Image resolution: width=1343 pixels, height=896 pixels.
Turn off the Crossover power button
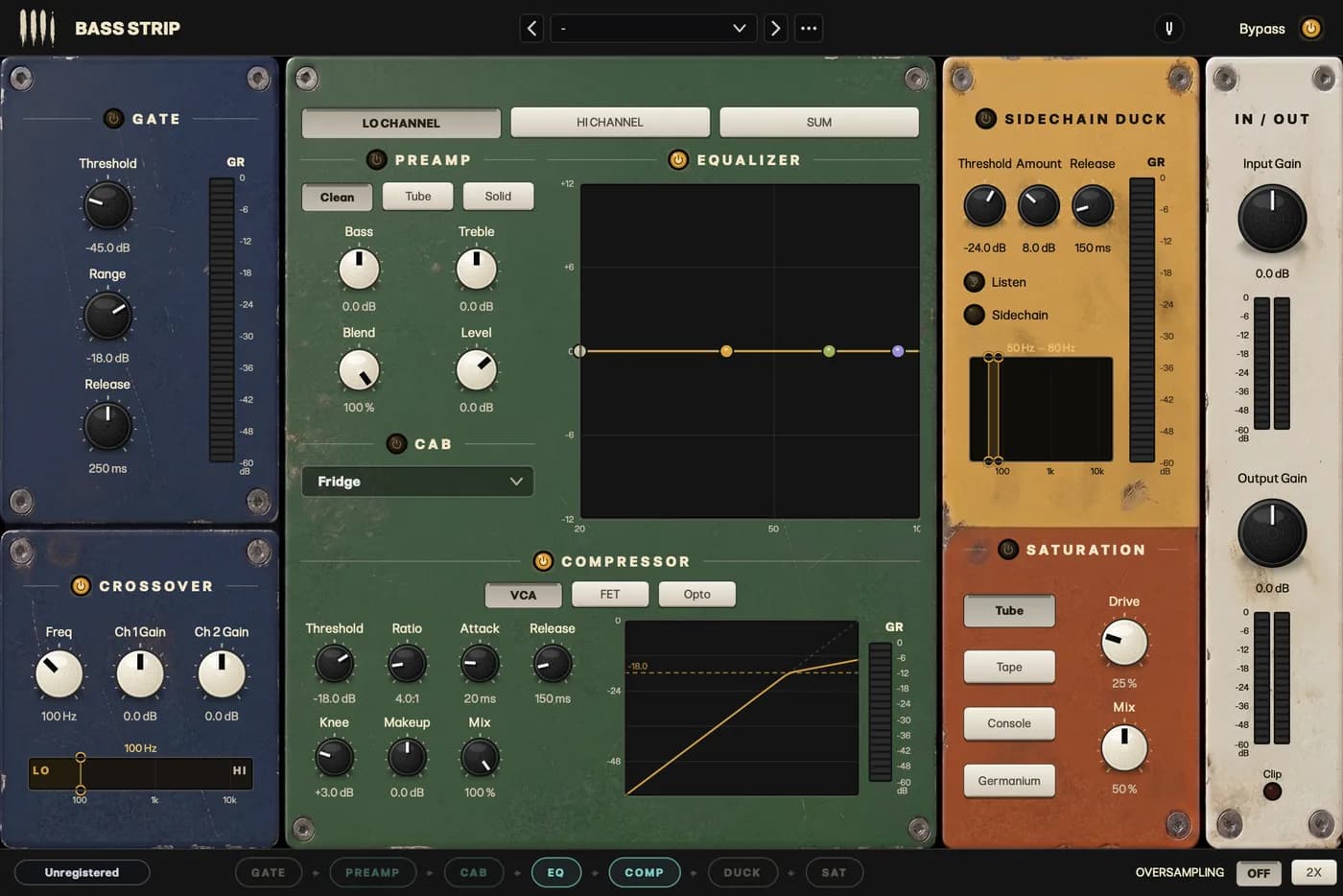(81, 586)
